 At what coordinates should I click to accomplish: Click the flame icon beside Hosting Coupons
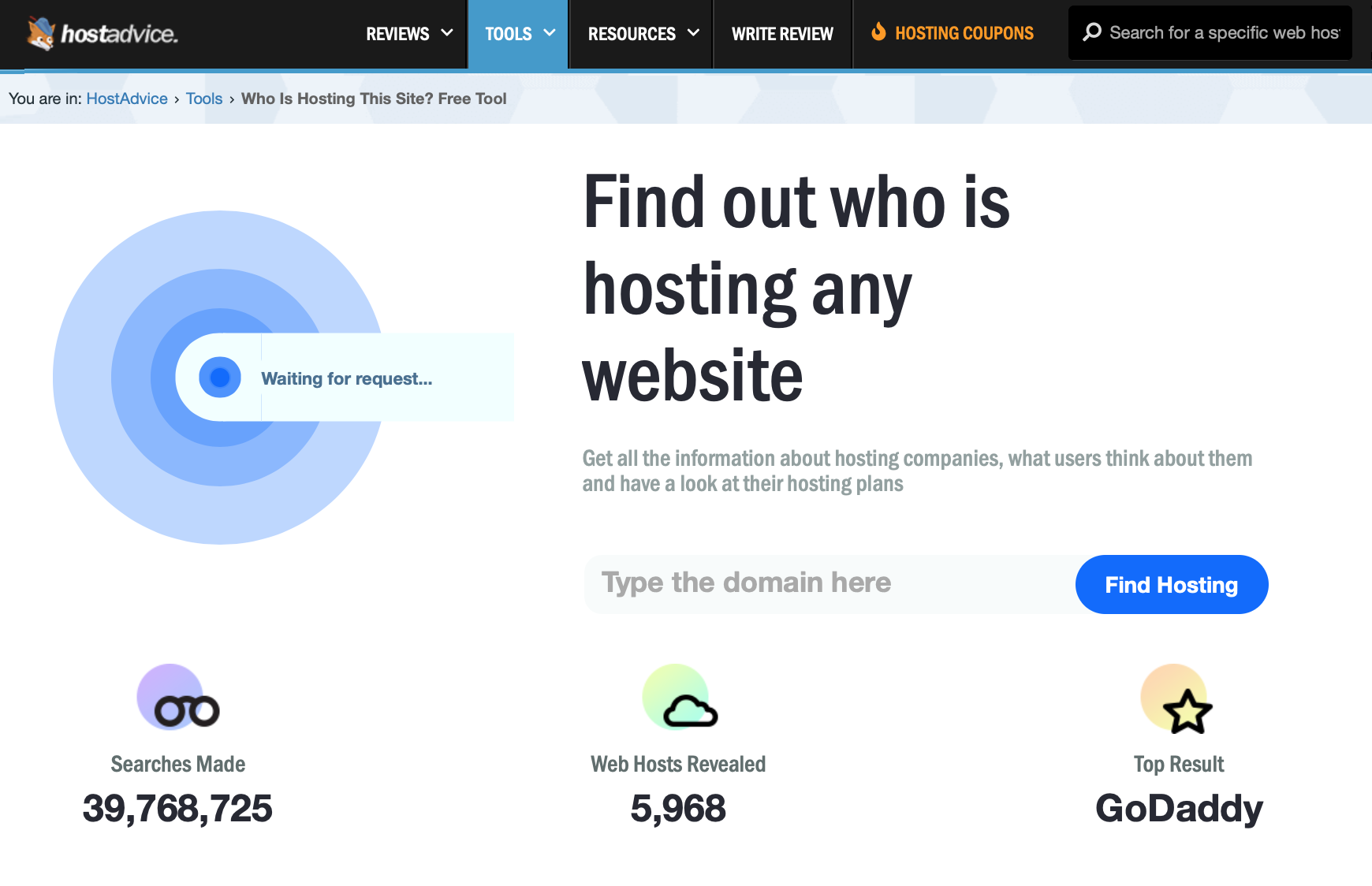click(x=878, y=32)
